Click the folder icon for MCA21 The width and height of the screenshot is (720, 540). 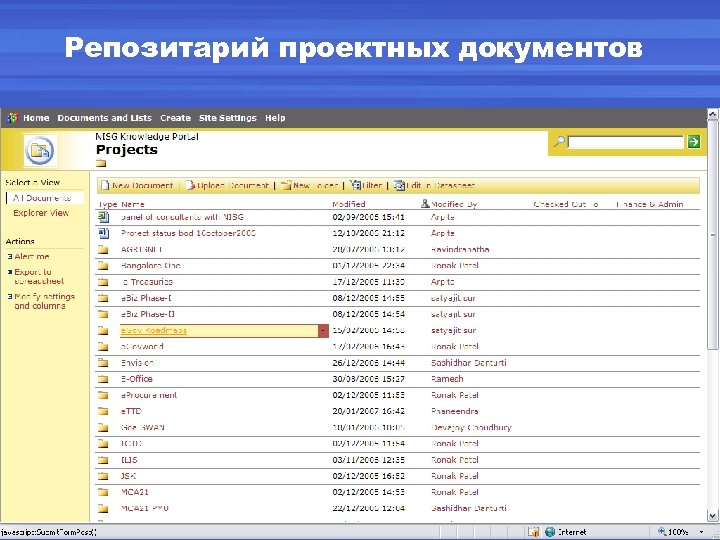coord(103,492)
